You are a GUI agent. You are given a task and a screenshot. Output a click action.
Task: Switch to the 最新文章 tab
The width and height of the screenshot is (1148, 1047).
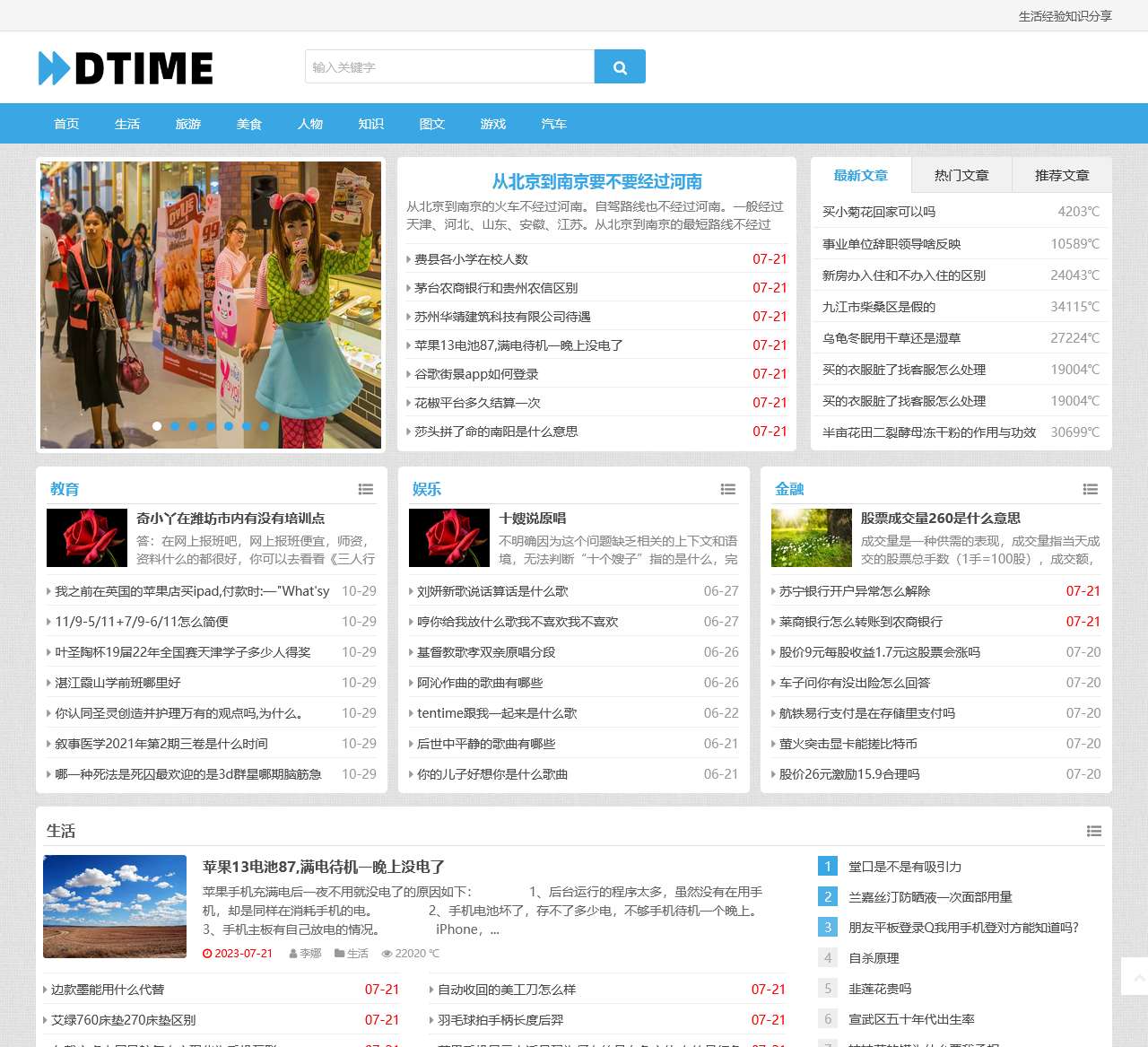point(861,175)
